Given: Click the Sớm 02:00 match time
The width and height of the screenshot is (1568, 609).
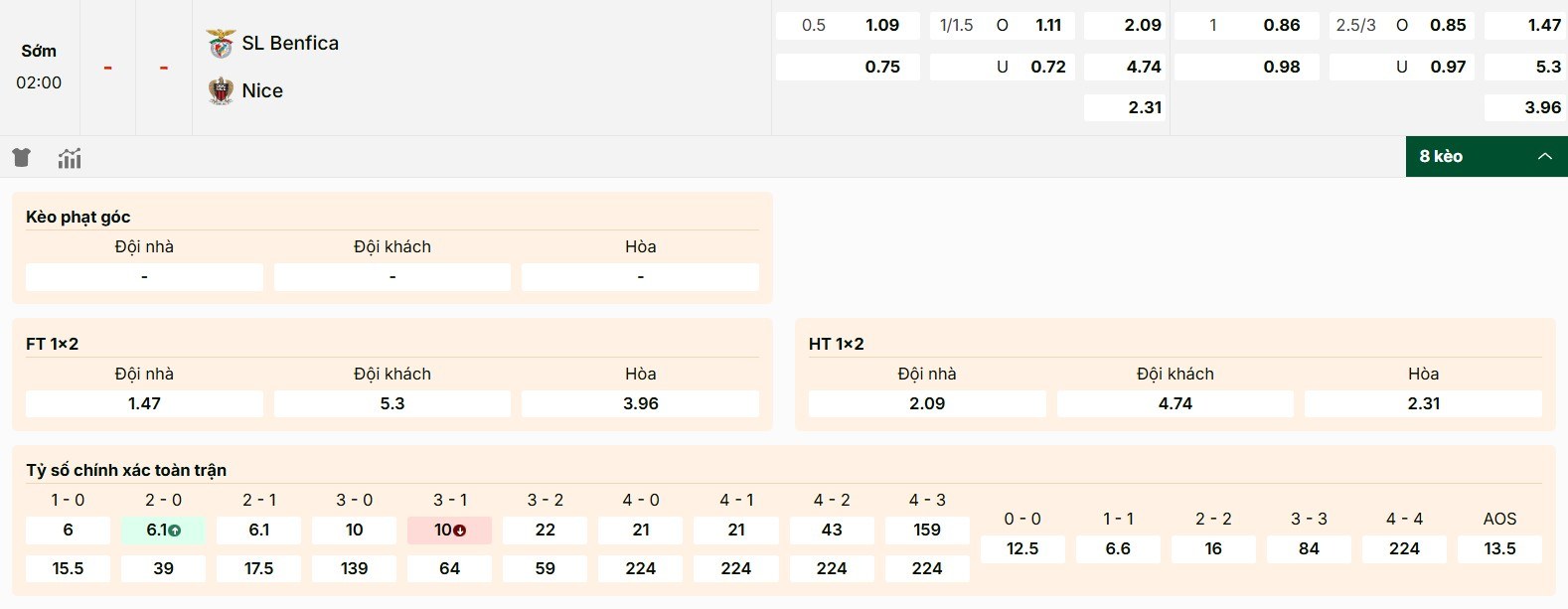Looking at the screenshot, I should pos(39,66).
